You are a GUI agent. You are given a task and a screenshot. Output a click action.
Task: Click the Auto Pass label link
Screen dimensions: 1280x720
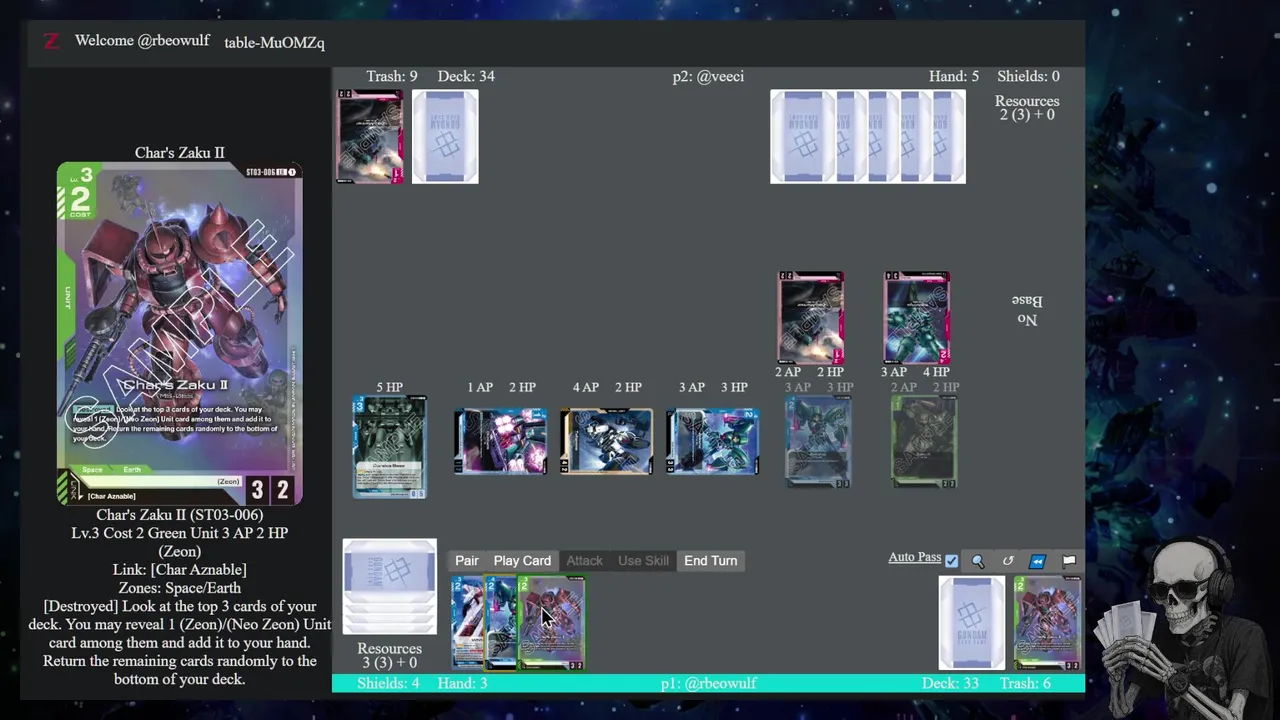914,557
